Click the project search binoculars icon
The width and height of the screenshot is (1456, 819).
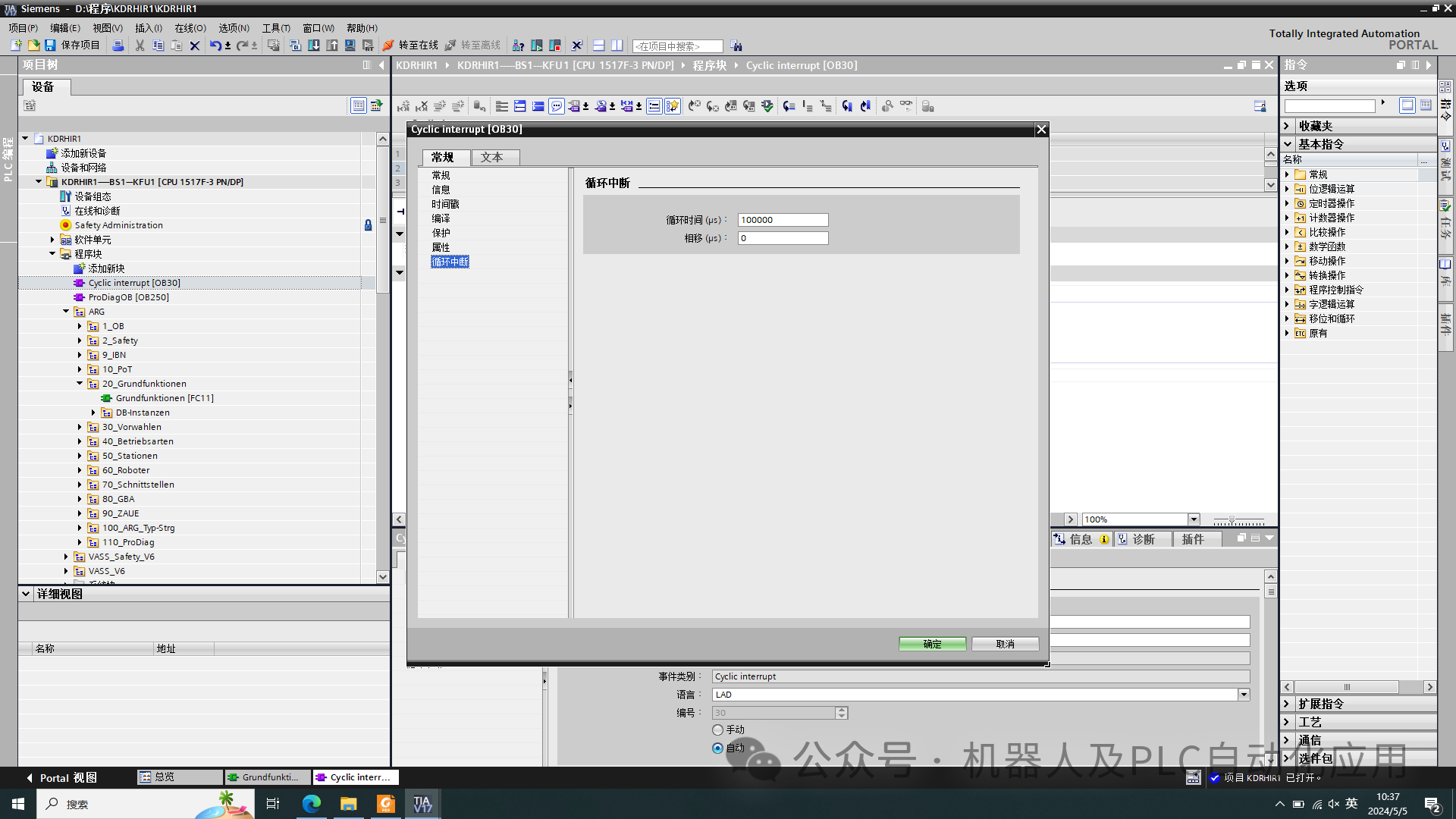tap(736, 46)
